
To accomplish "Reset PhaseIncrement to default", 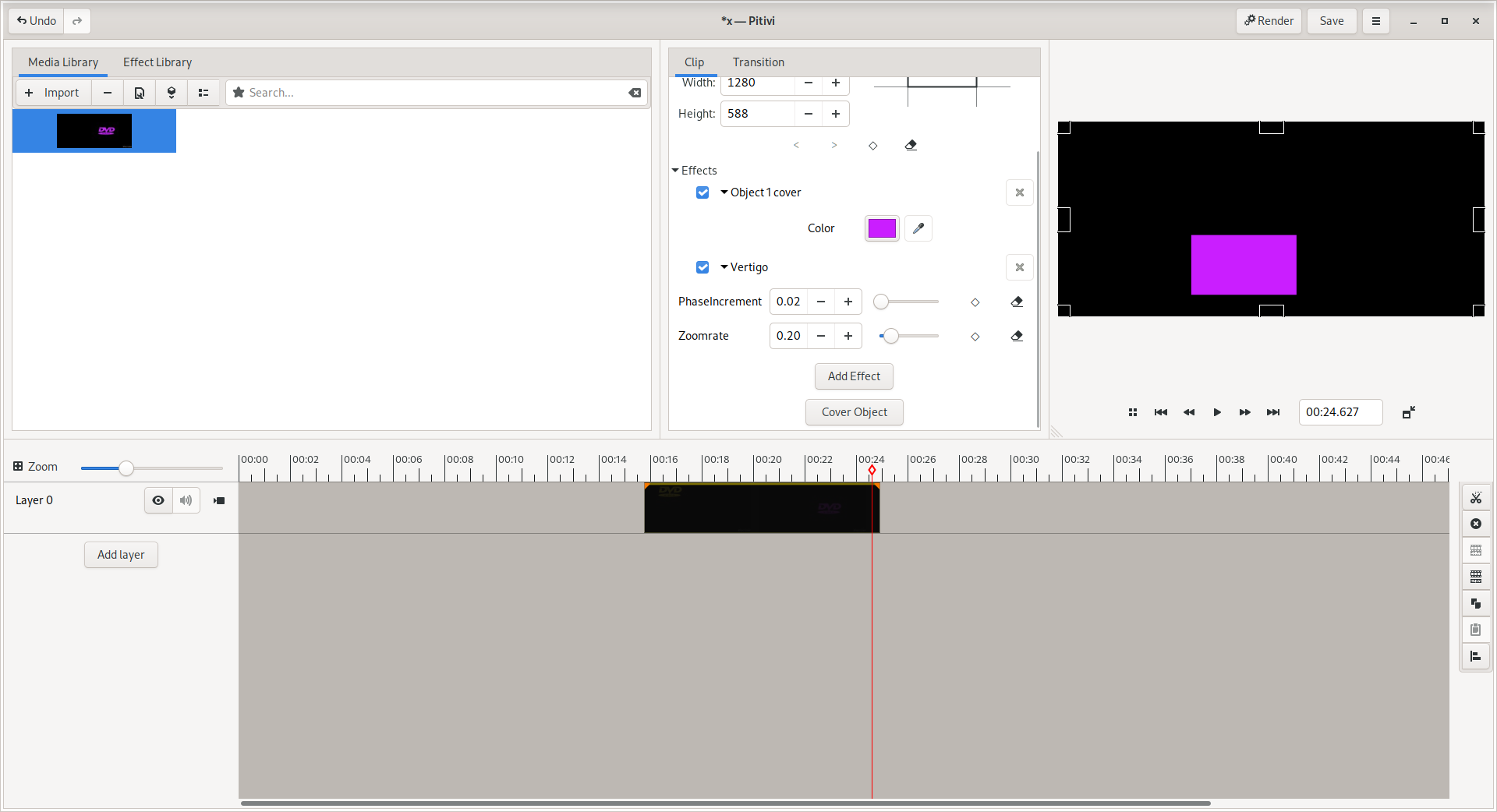I will pyautogui.click(x=1017, y=302).
